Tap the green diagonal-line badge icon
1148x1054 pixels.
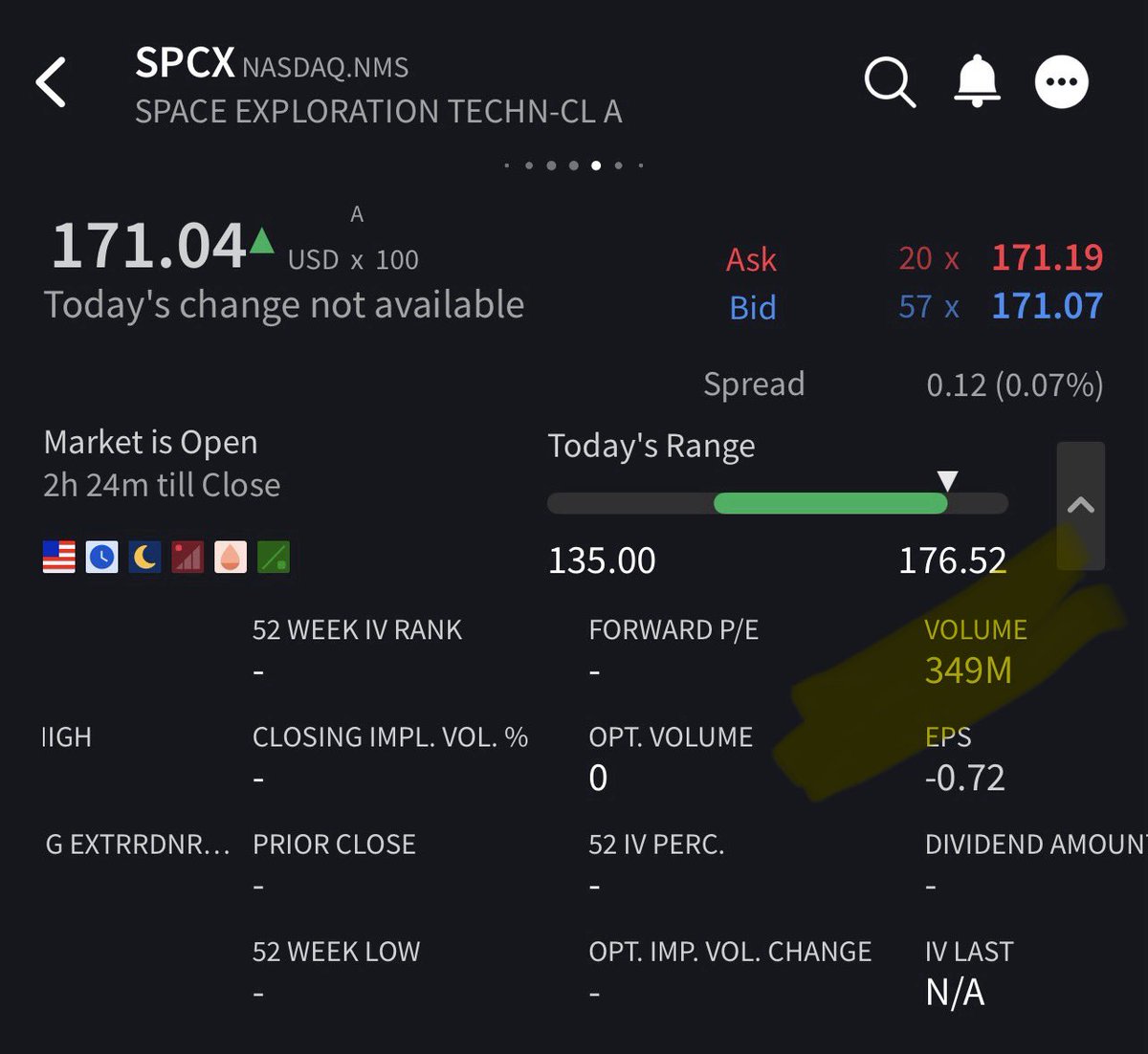[274, 557]
